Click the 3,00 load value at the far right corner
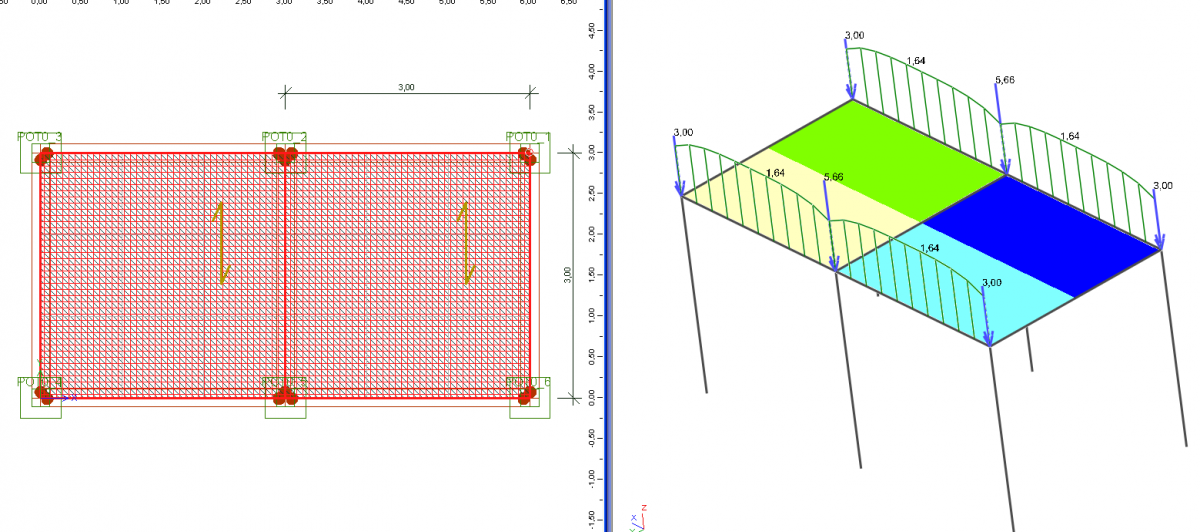This screenshot has width=1200, height=532. click(1163, 186)
